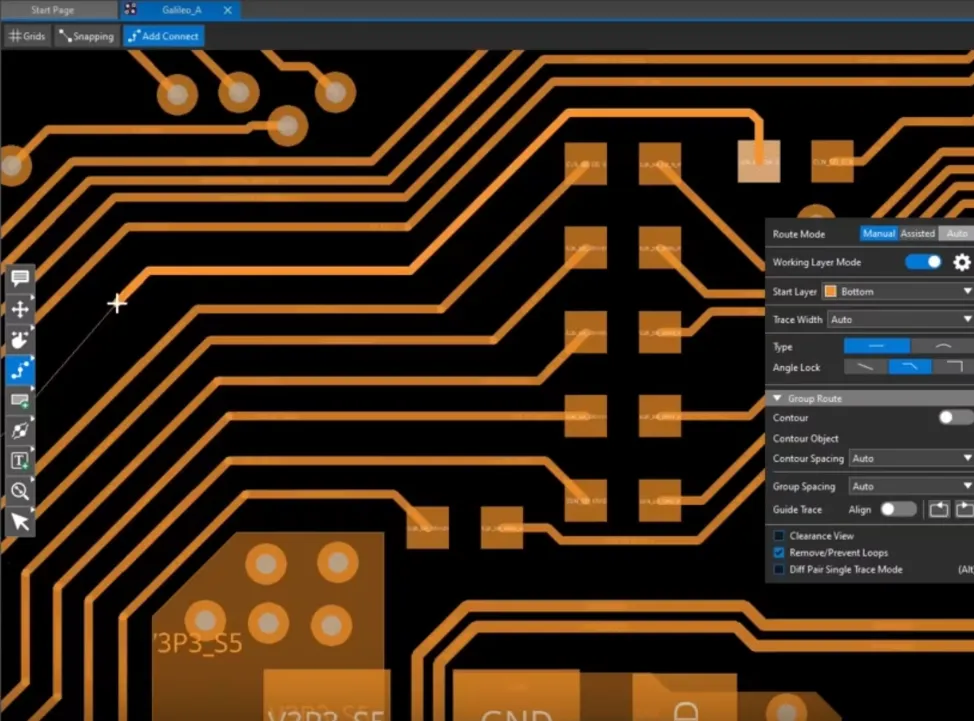Open Working Layer Mode gear settings
Viewport: 974px width, 721px height.
click(x=962, y=263)
